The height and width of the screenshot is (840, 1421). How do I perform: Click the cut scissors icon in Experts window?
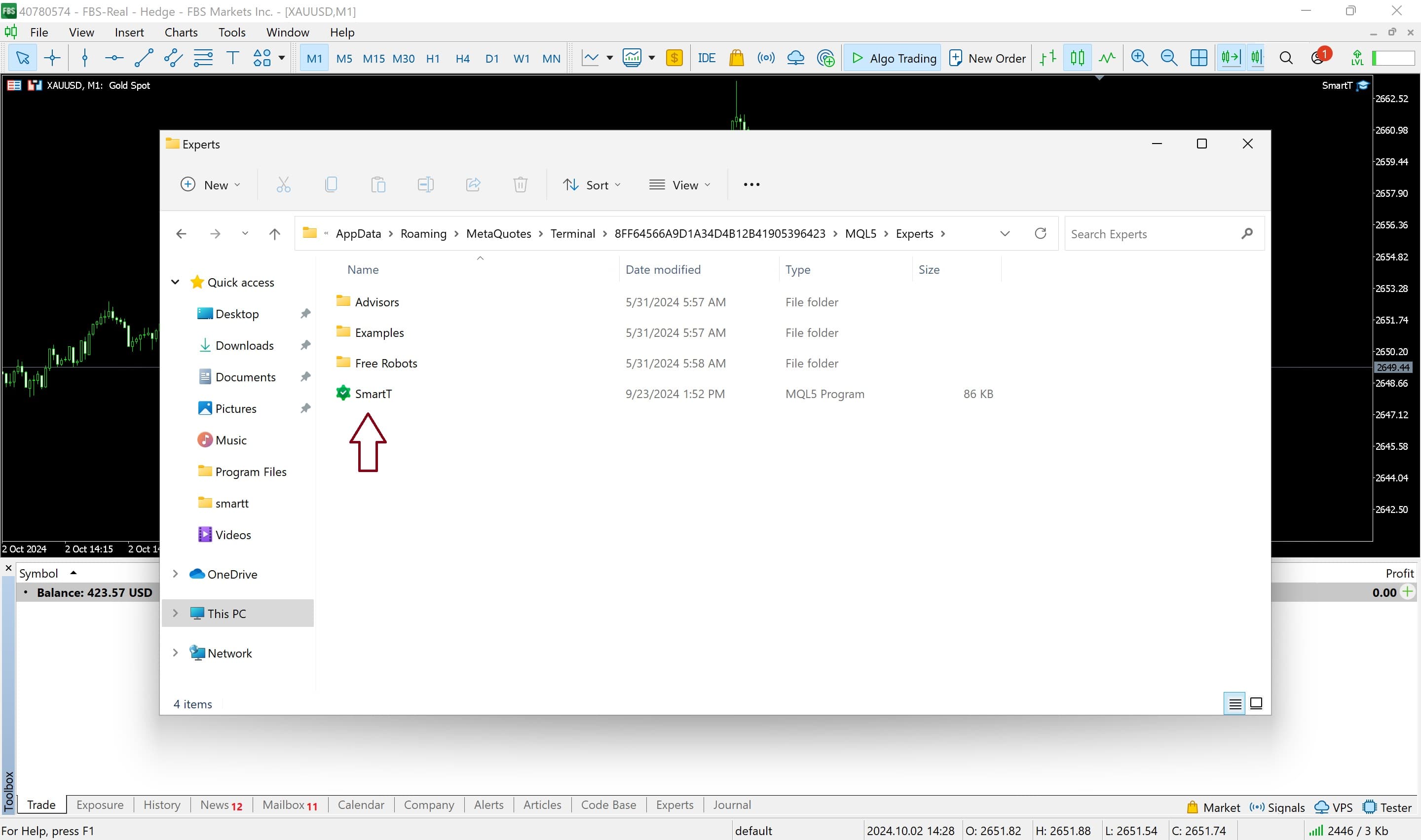click(283, 184)
